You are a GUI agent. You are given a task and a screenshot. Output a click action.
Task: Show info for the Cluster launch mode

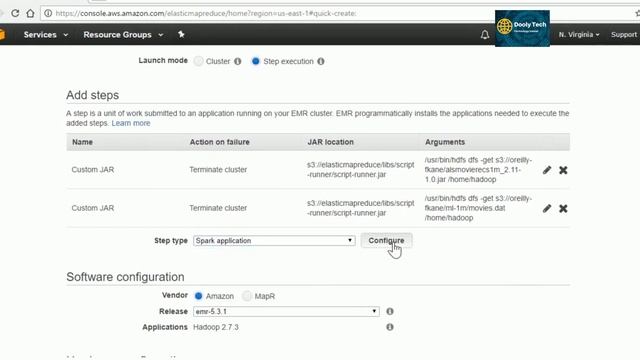pyautogui.click(x=238, y=61)
